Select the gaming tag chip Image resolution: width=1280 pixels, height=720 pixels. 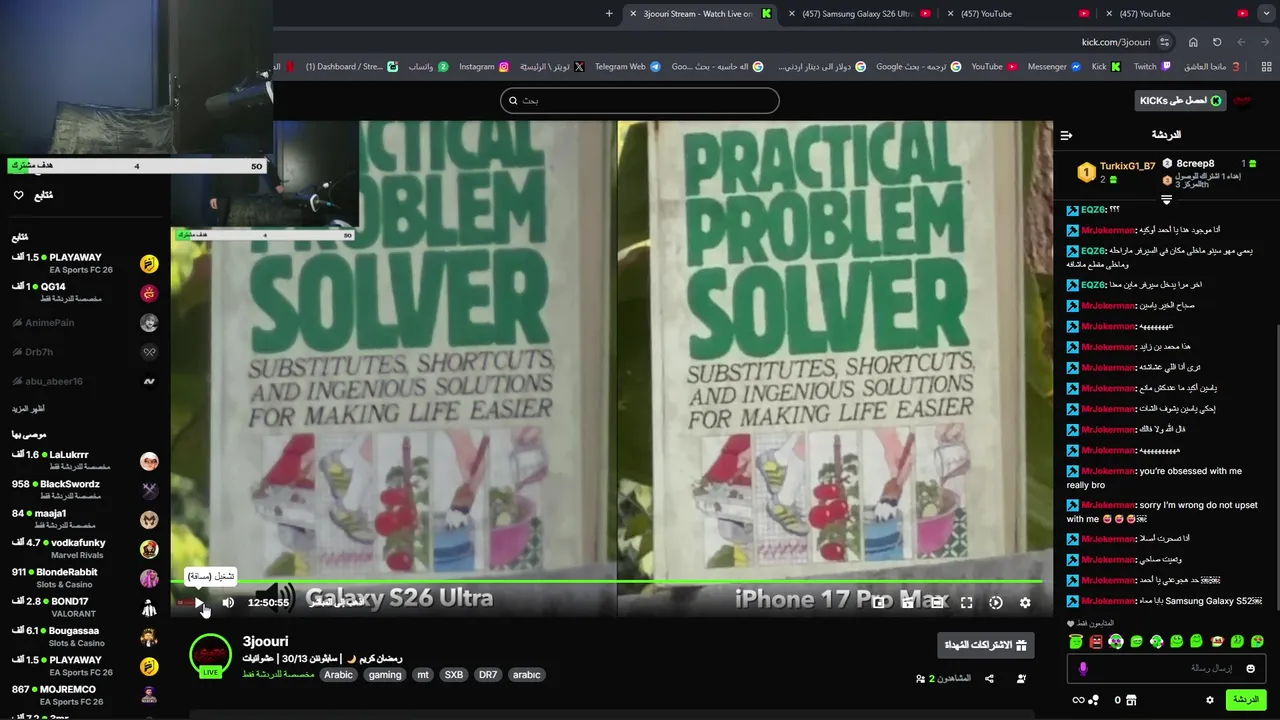(x=384, y=675)
